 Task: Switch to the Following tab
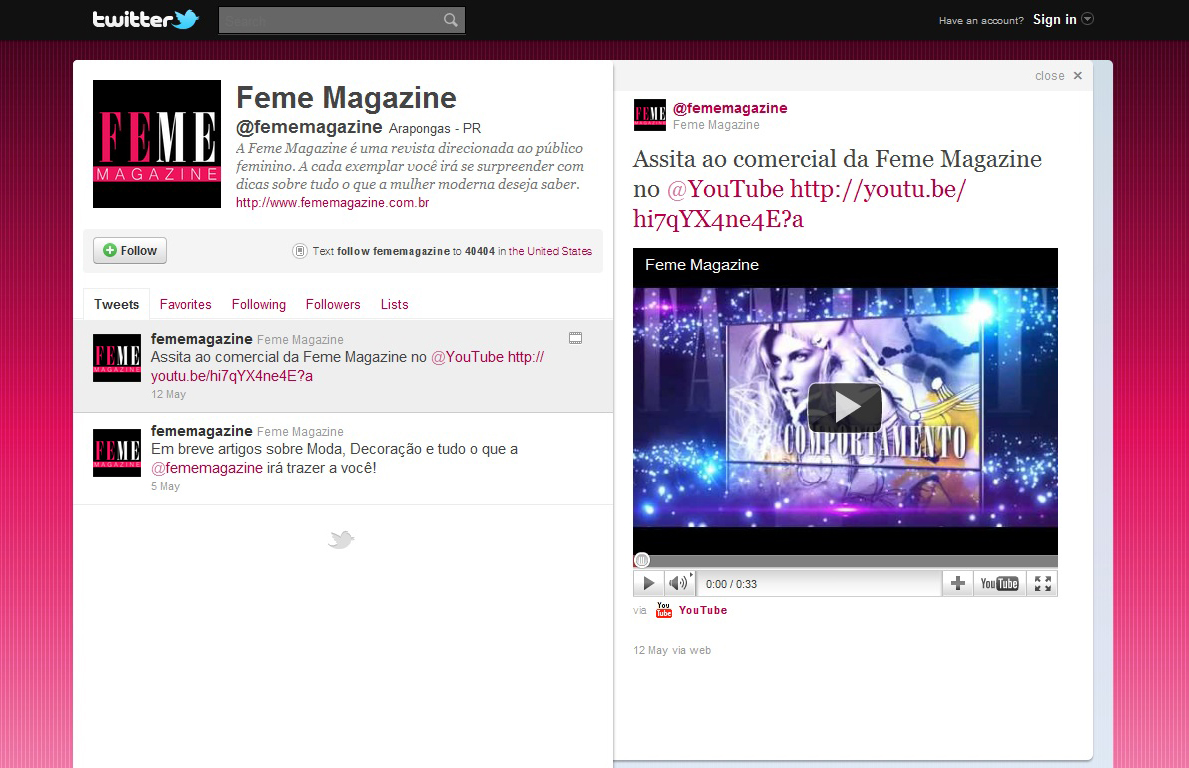(259, 304)
